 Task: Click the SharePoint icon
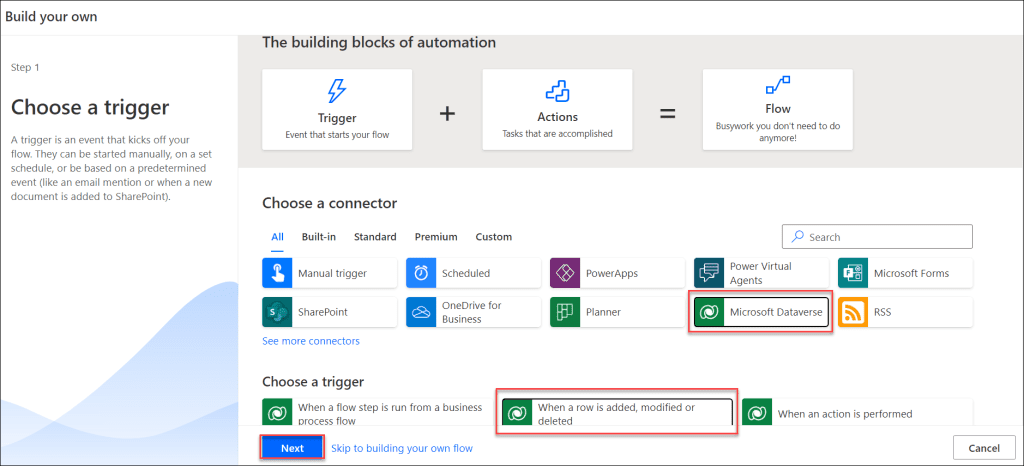277,312
